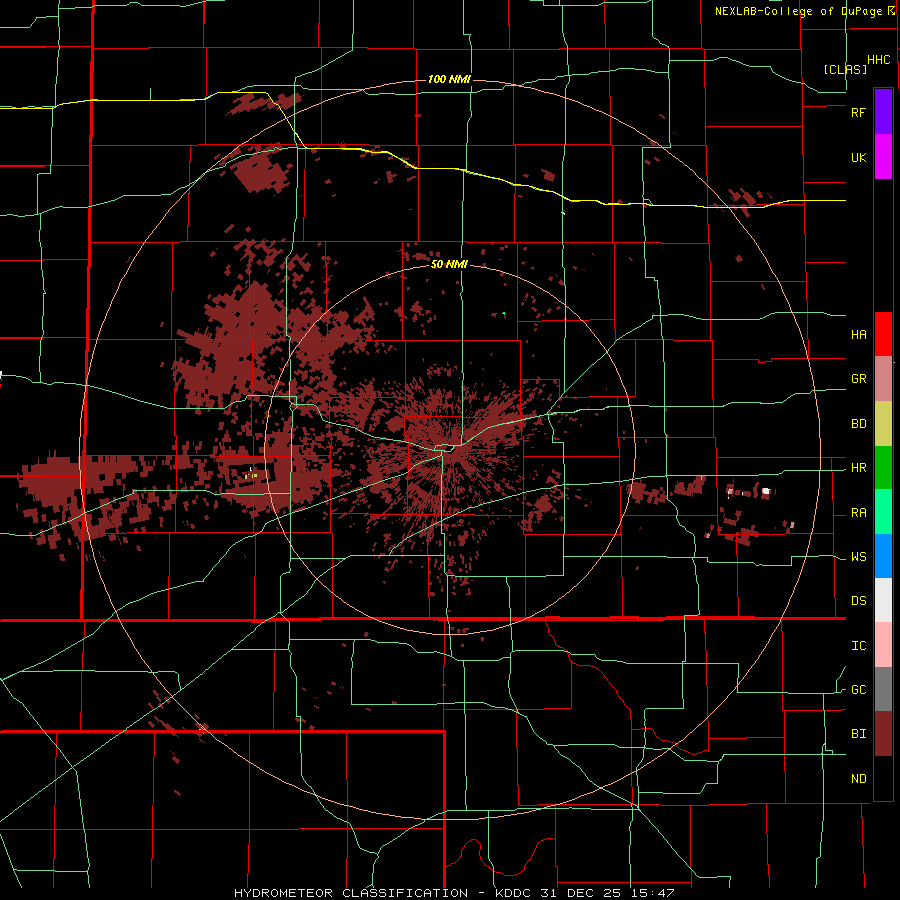This screenshot has width=900, height=900.
Task: Click the UK legend label
Action: pyautogui.click(x=858, y=157)
